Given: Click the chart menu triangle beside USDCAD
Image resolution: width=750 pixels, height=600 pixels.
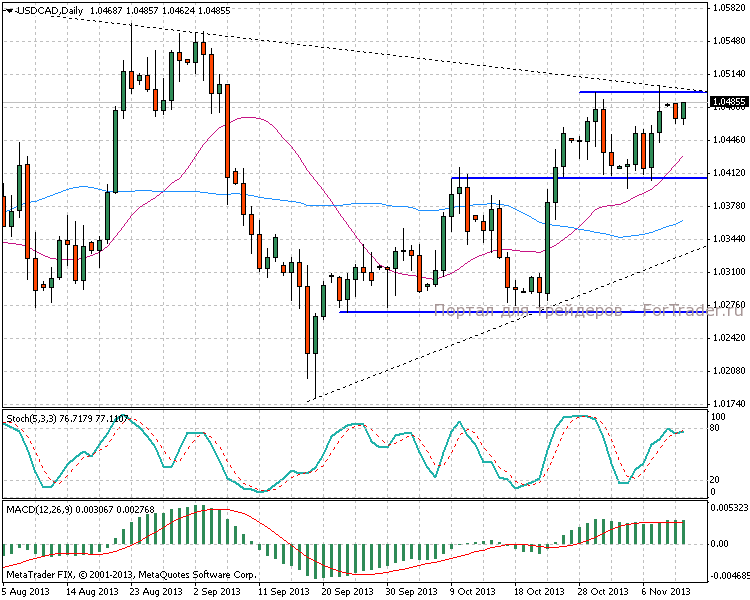Looking at the screenshot, I should [x=5, y=11].
